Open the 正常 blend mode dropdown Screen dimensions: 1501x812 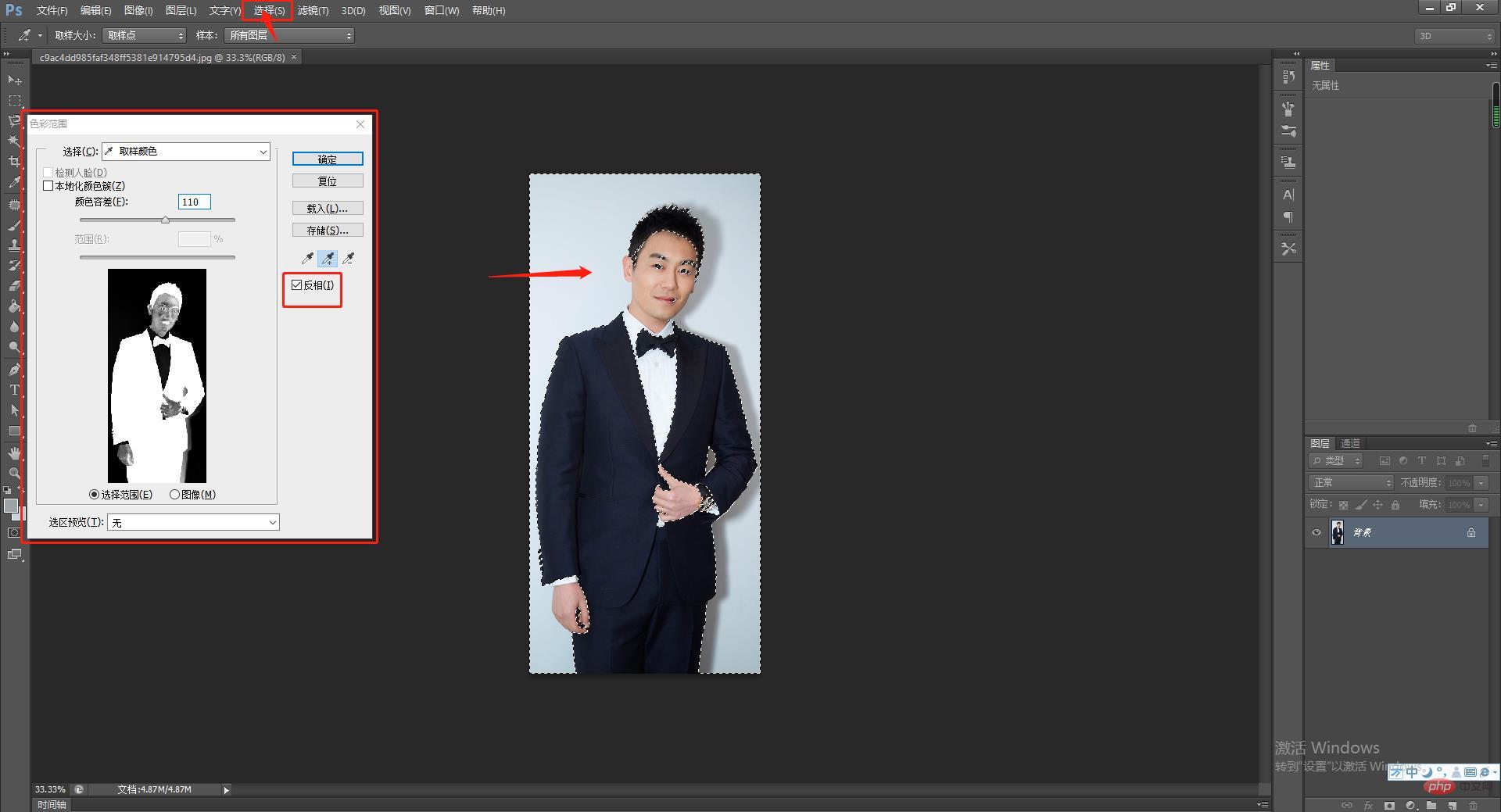tap(1351, 483)
